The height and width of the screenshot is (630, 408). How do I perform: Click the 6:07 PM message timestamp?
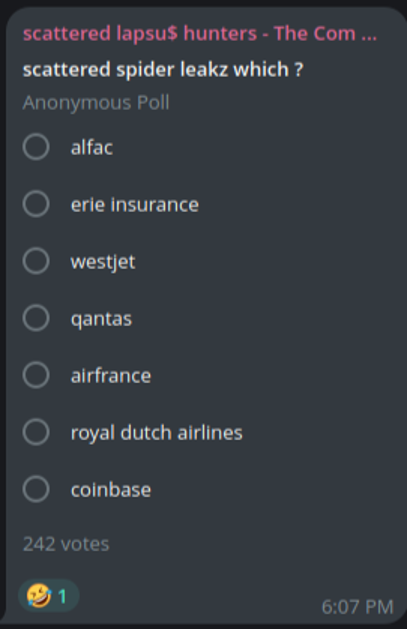[x=357, y=607]
